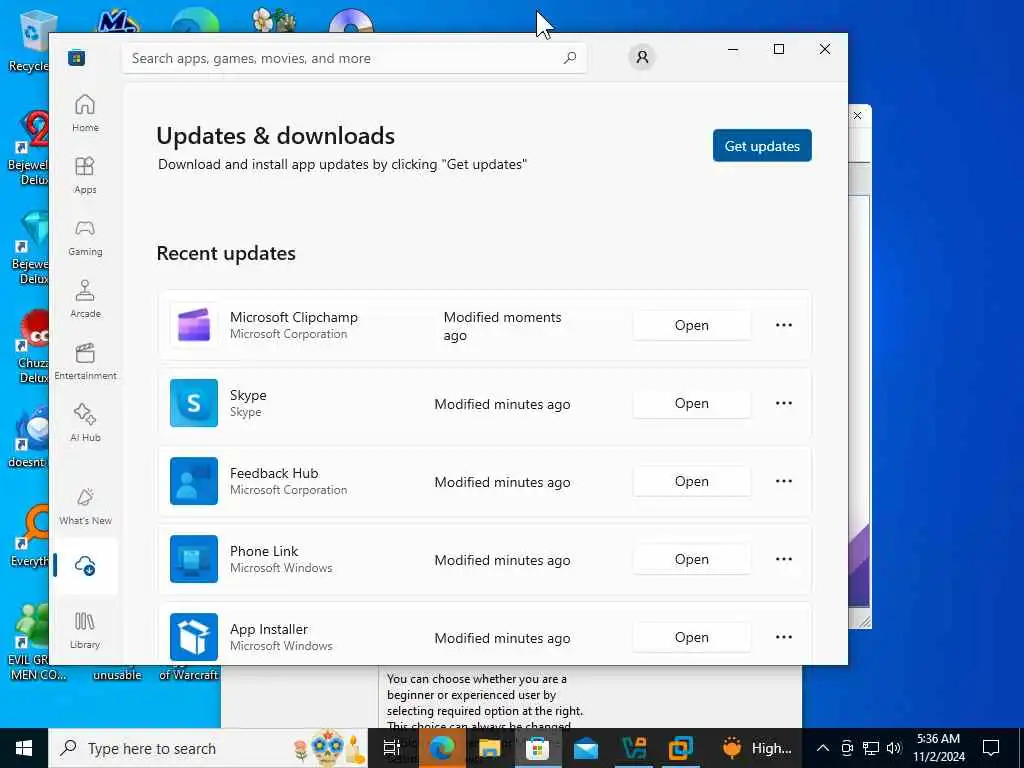Click the Microsoft Store logo icon
Viewport: 1024px width, 768px height.
pyautogui.click(x=76, y=58)
